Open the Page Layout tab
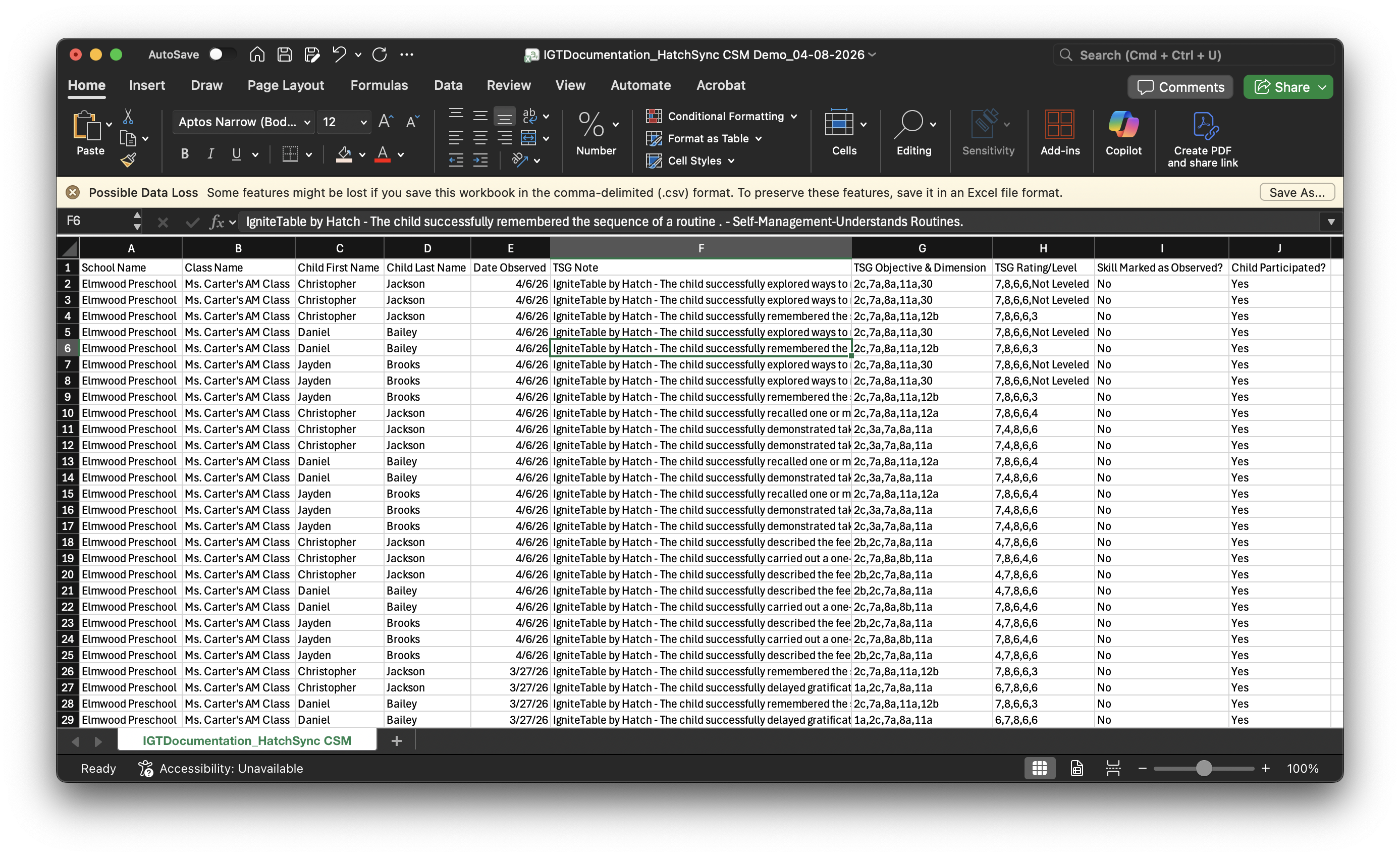1400x857 pixels. point(286,85)
